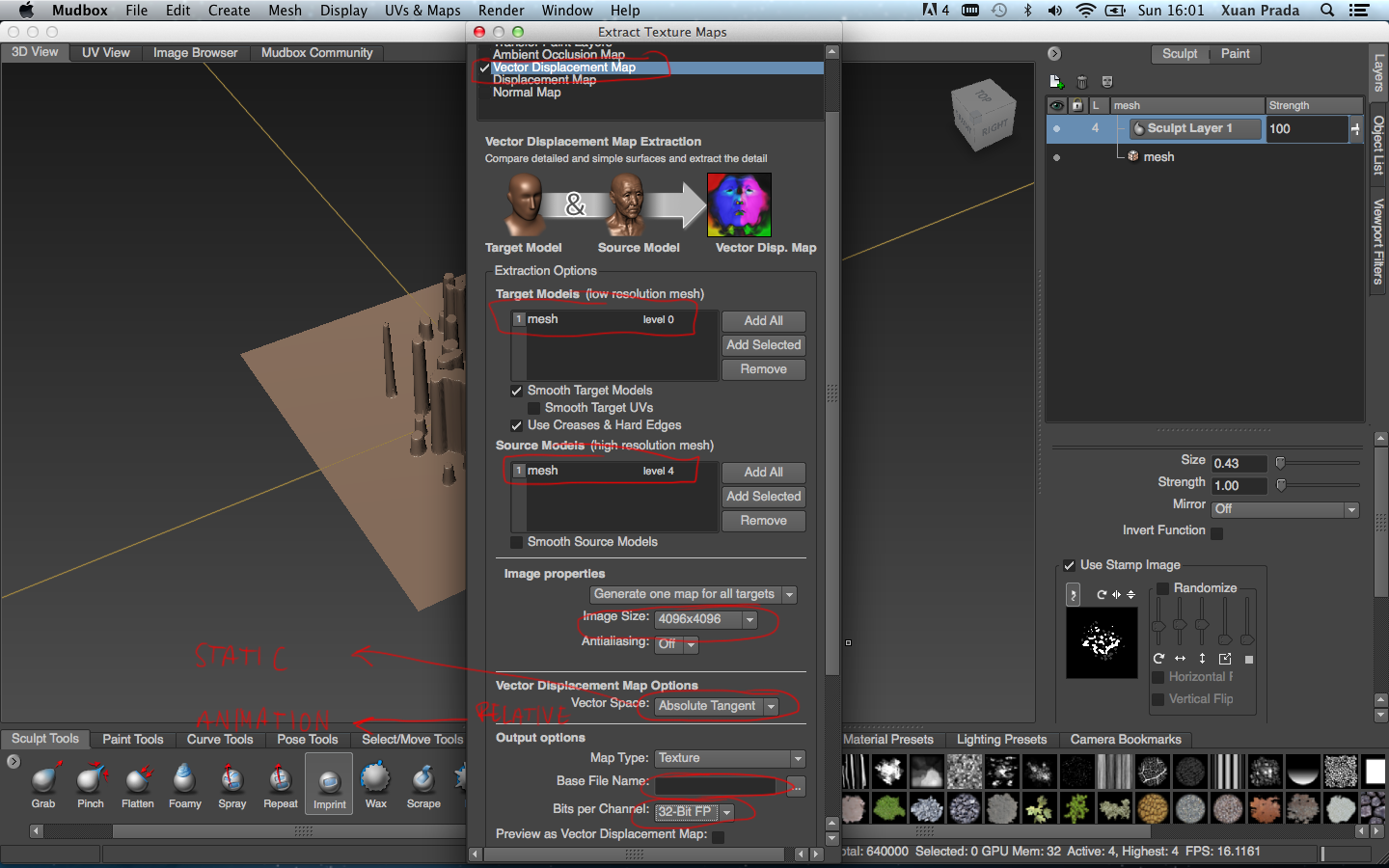Toggle Preview as Vector Displacement Map checkbox
Viewport: 1389px width, 868px height.
pos(718,836)
